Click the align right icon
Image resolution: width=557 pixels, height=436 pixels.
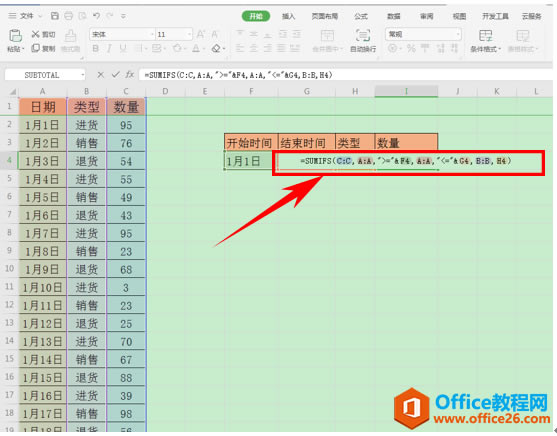point(267,48)
